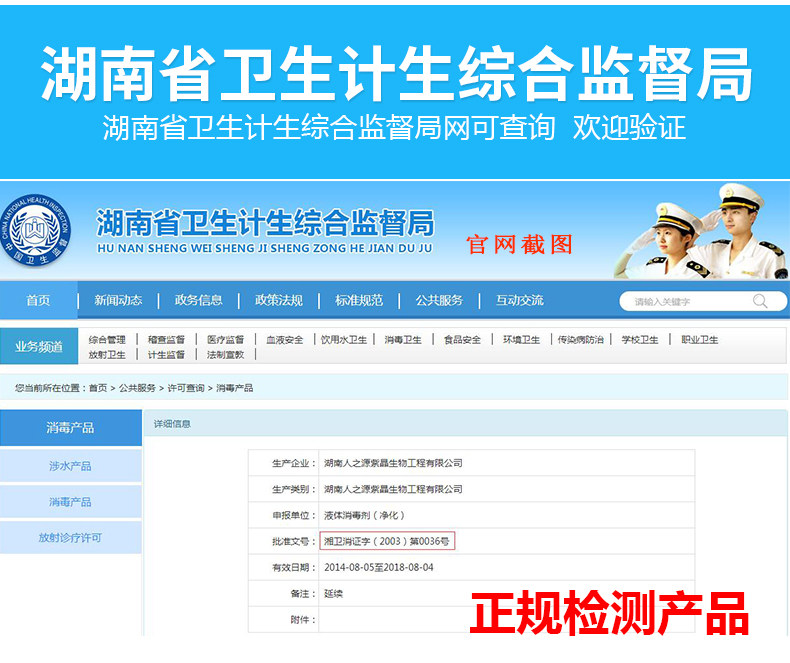Open 涉水产品 in the sidebar

(71, 466)
